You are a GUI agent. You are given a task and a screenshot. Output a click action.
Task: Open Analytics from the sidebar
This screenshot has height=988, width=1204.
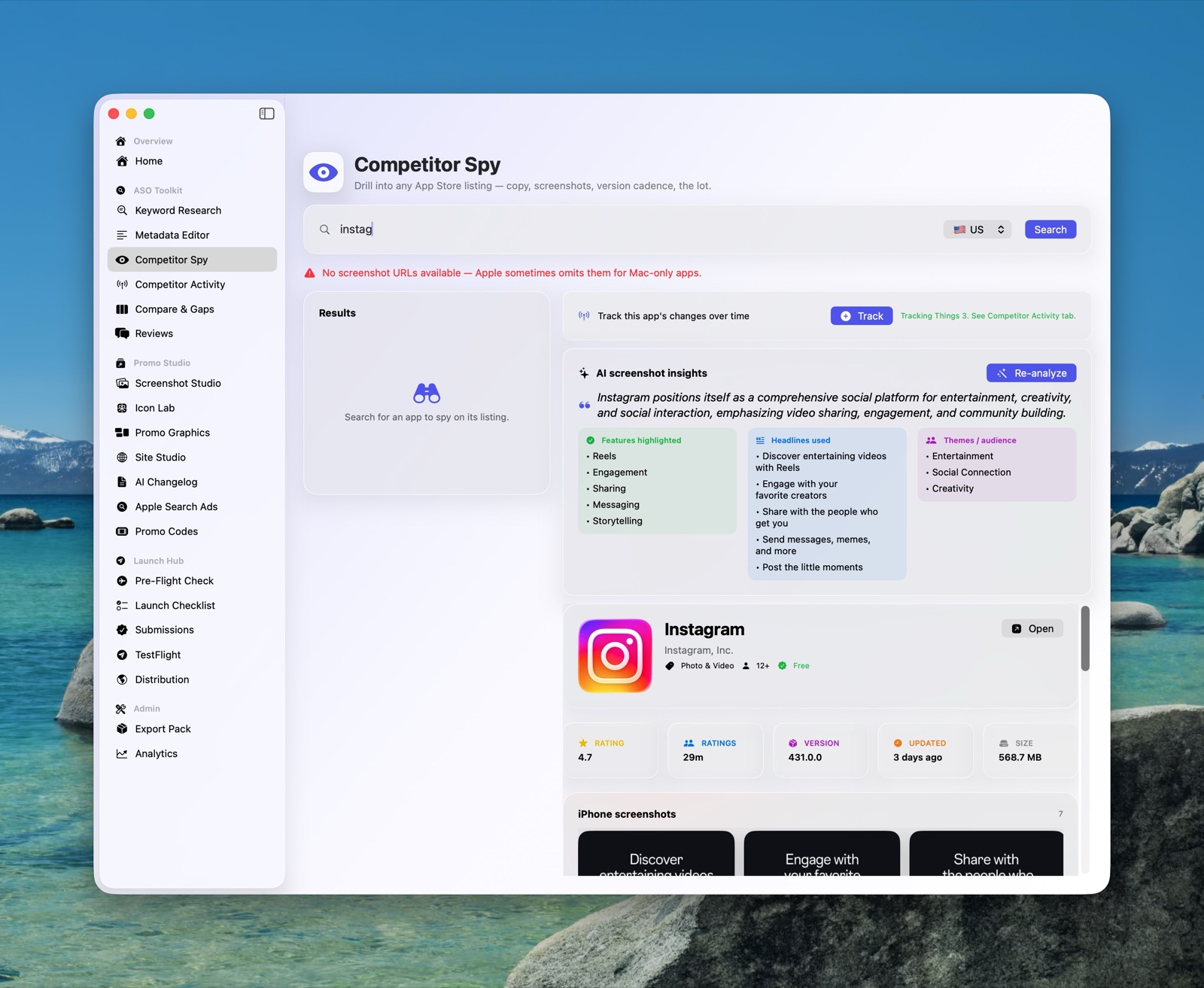click(192, 753)
